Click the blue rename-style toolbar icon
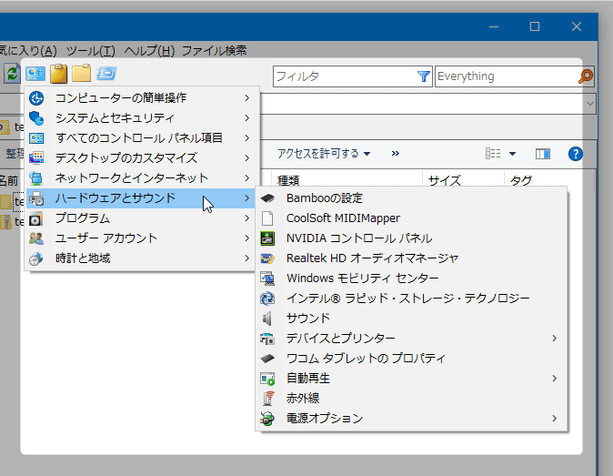 [x=106, y=73]
